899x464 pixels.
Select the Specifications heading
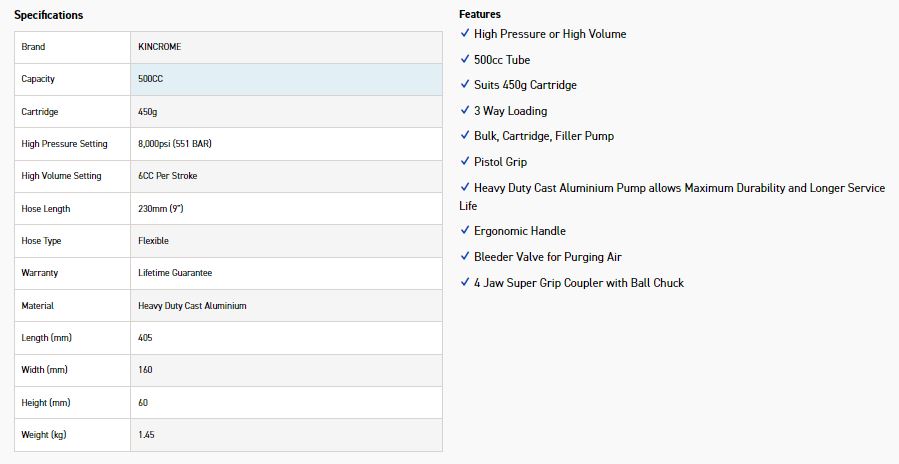49,15
